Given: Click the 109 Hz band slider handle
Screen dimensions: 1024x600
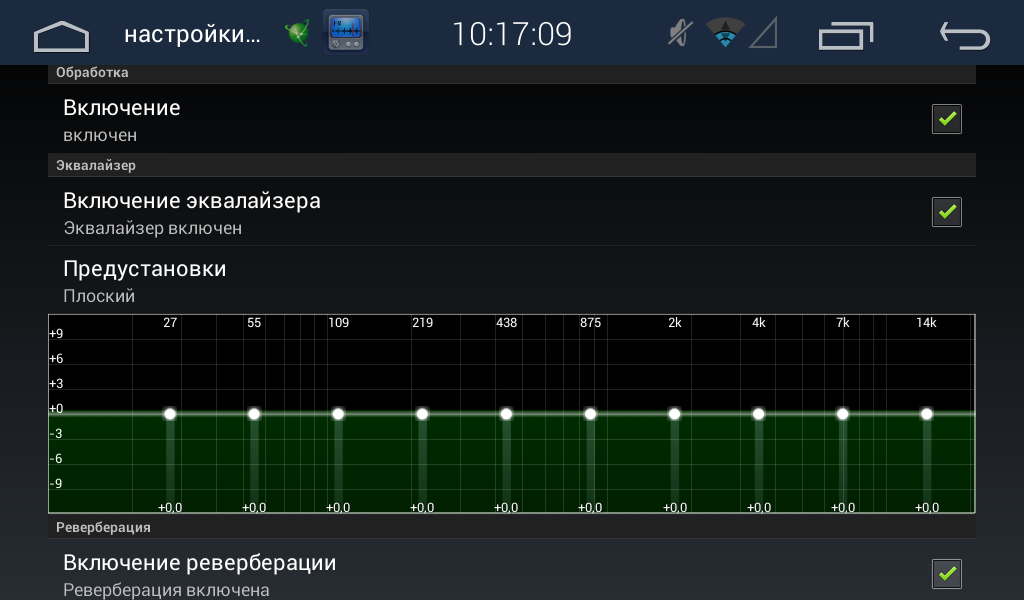Looking at the screenshot, I should (x=338, y=414).
